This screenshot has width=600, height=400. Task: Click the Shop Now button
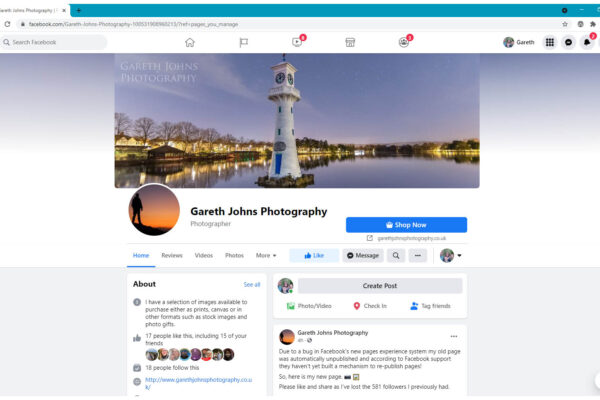point(406,225)
